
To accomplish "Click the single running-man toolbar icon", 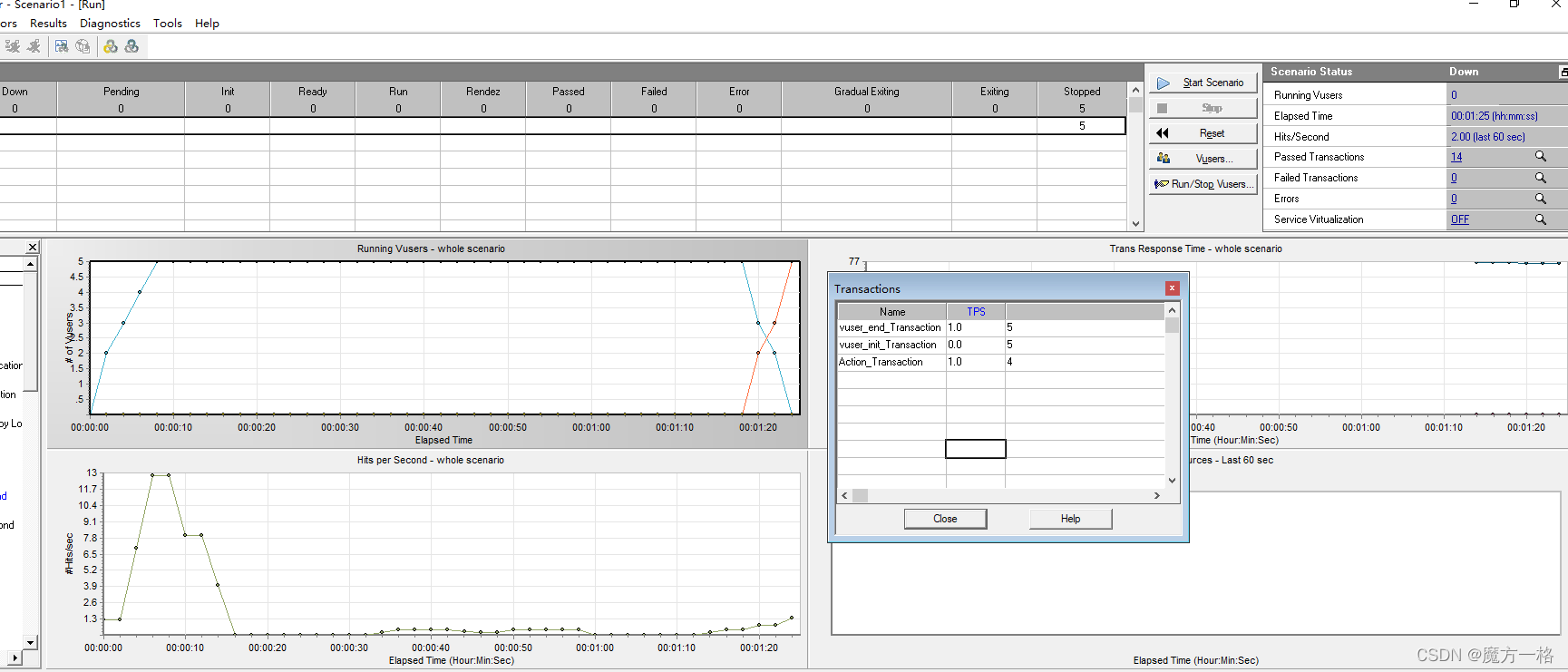I will [x=34, y=46].
